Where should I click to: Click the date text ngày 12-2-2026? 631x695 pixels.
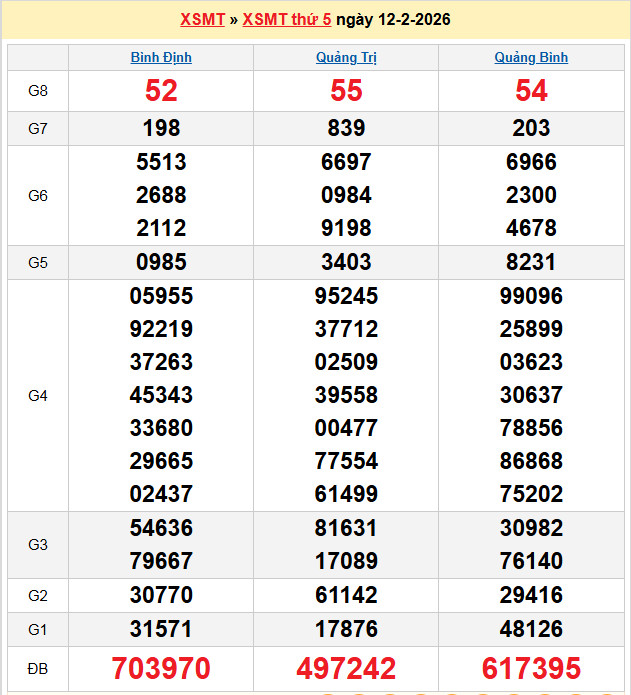pos(393,20)
